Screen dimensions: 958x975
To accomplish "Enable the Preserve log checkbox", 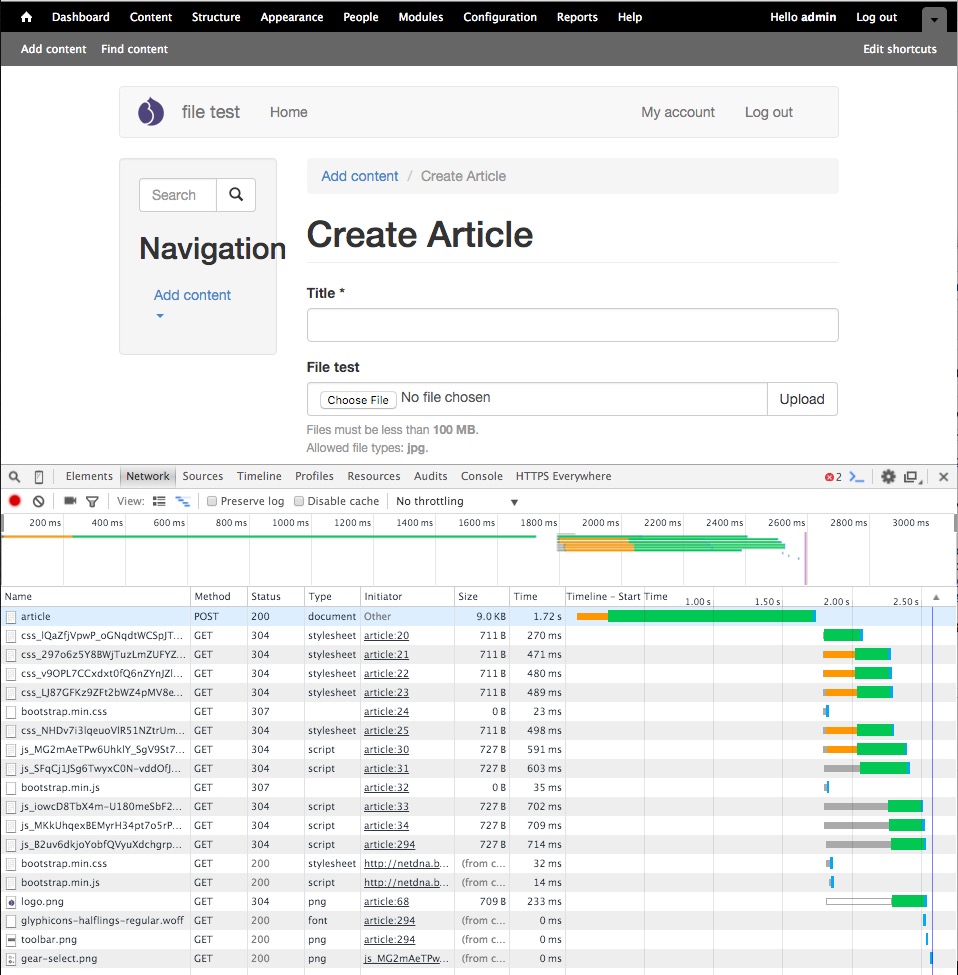I will coord(210,500).
